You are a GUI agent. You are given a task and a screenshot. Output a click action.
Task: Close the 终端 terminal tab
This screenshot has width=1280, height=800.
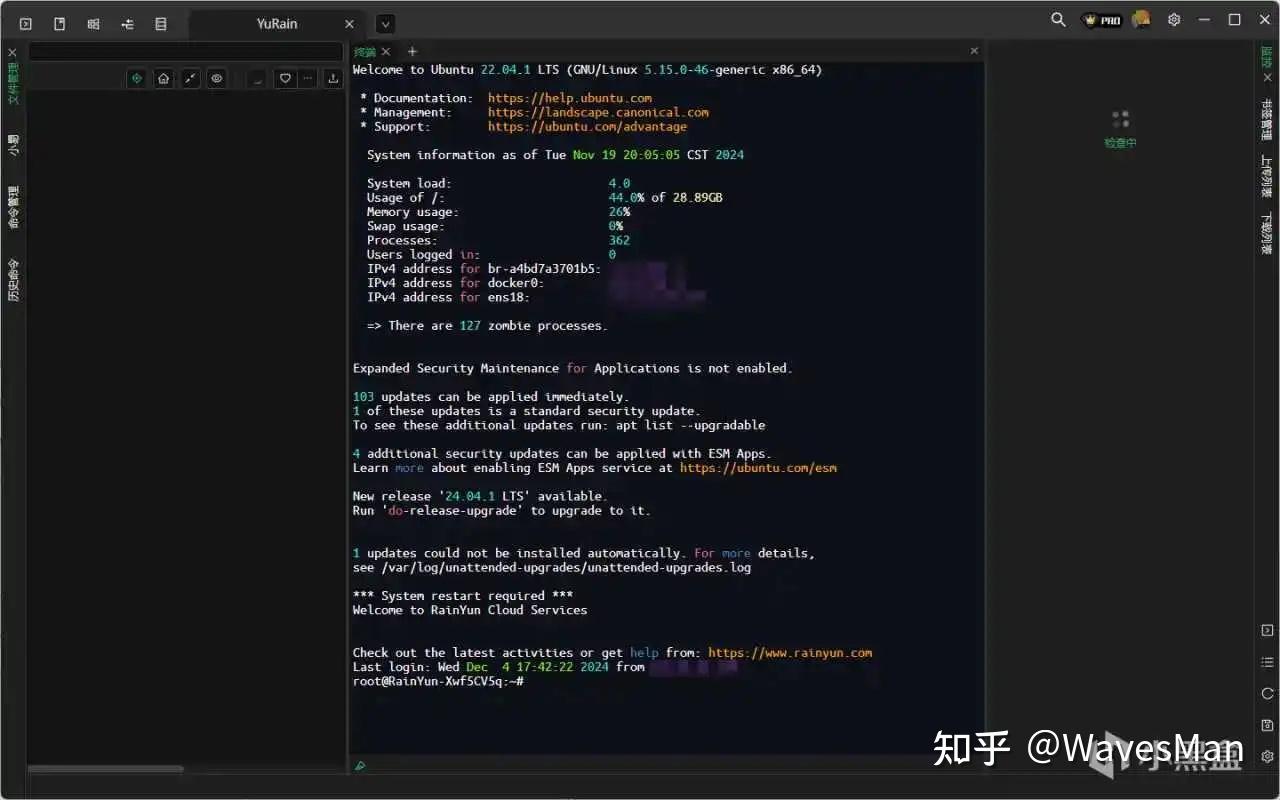(x=386, y=51)
